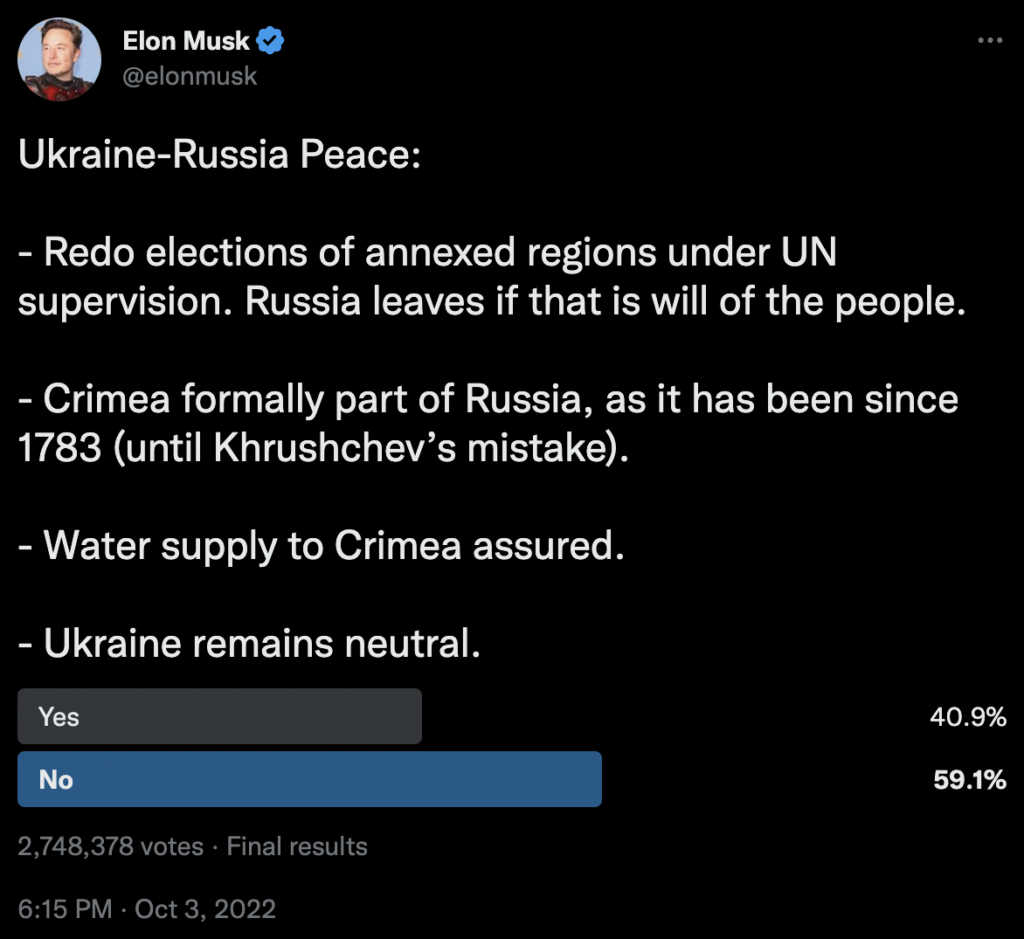Click the 59.1% result value

[x=969, y=780]
